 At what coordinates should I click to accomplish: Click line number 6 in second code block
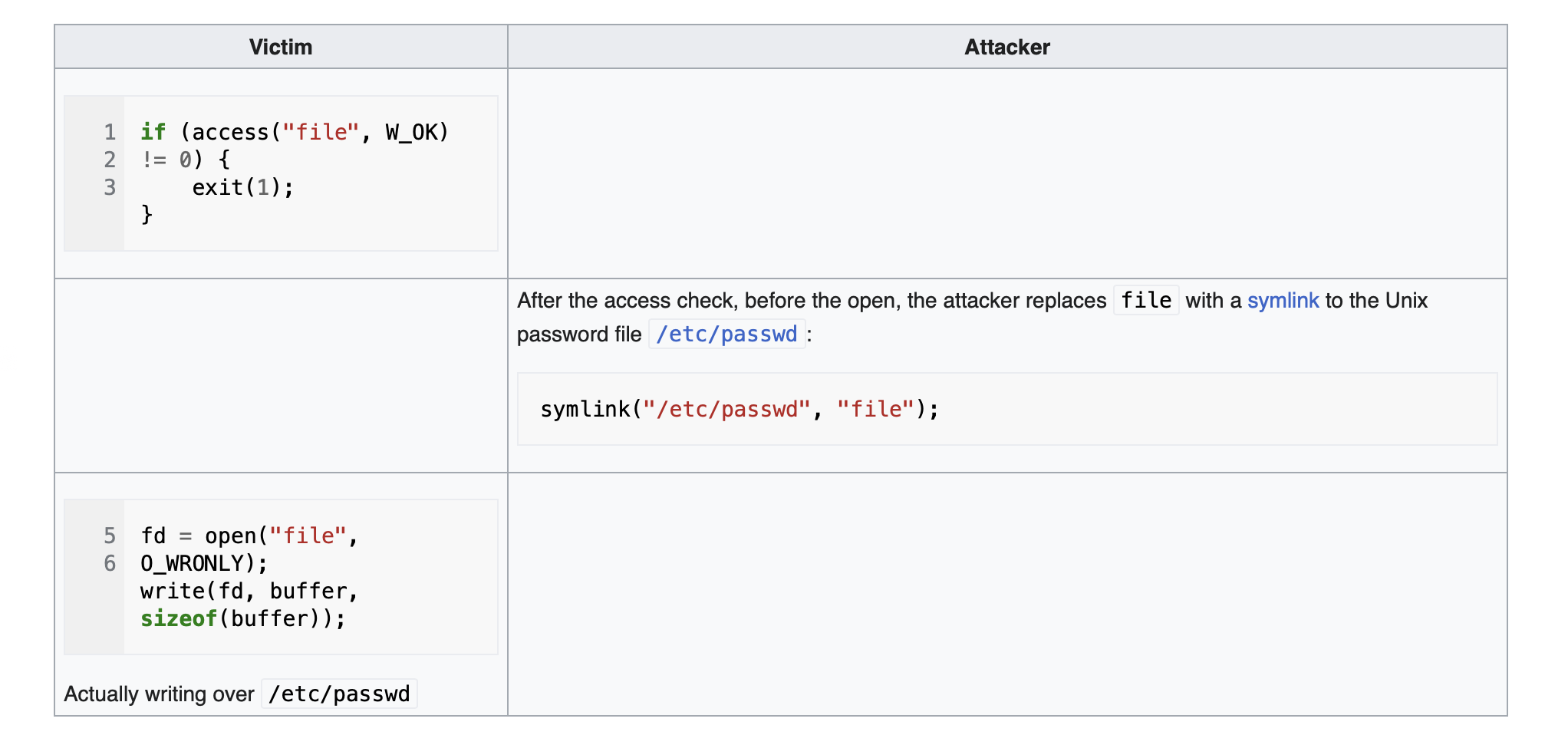pos(110,563)
